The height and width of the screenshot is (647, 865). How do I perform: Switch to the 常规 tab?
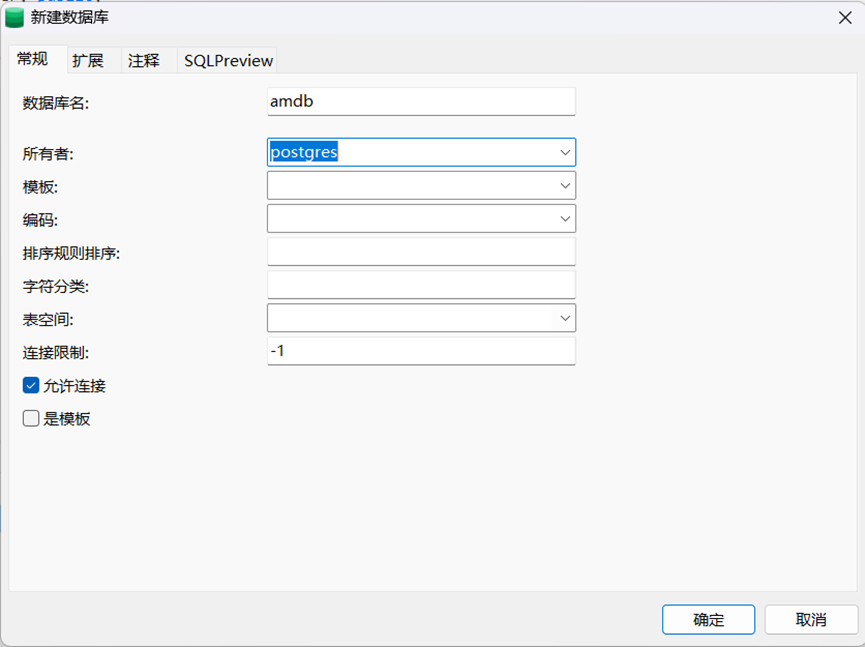(x=32, y=60)
